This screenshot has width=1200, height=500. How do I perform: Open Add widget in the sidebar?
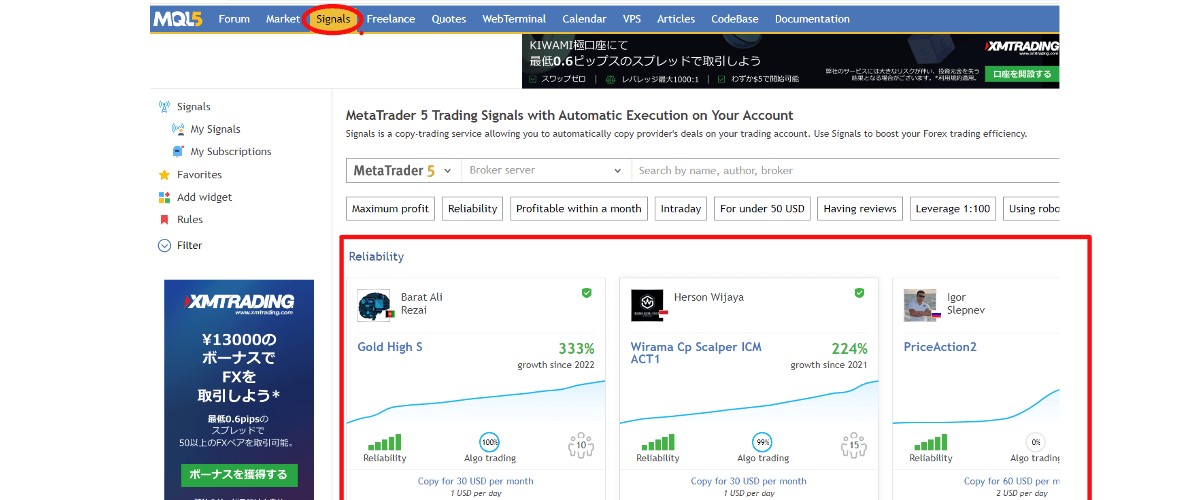[x=205, y=197]
